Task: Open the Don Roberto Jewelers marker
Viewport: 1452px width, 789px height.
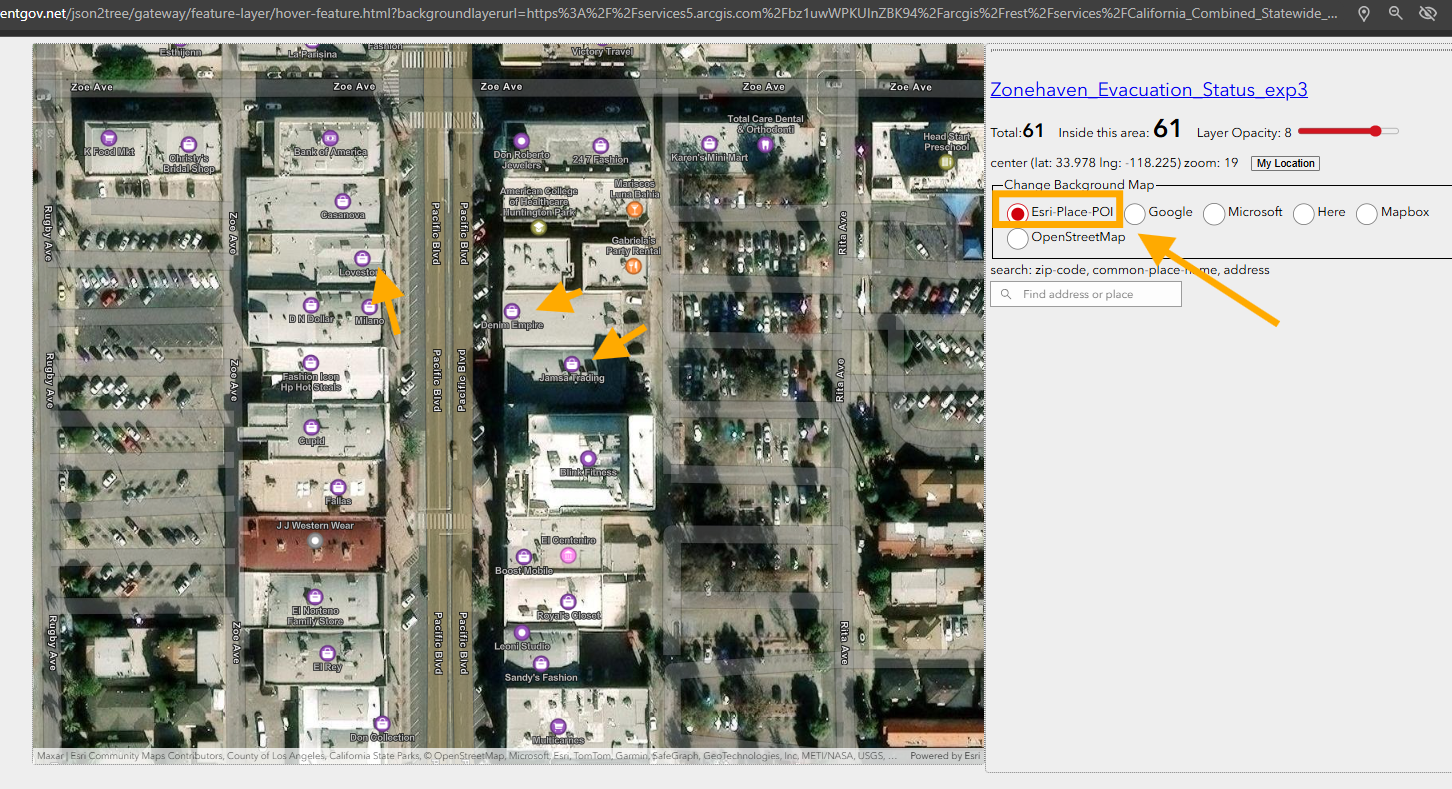Action: [520, 140]
